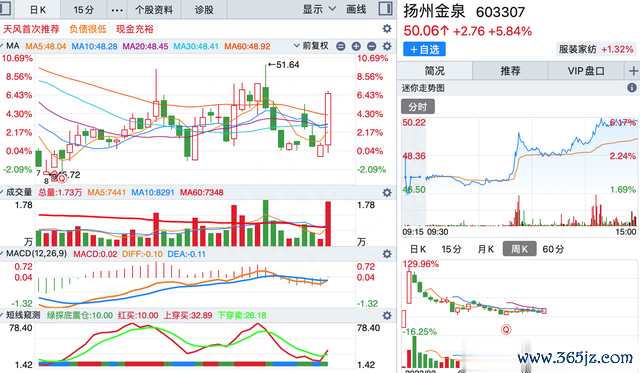Expand the 显示 dropdown menu
Viewport: 640px width, 373px height.
pos(319,9)
